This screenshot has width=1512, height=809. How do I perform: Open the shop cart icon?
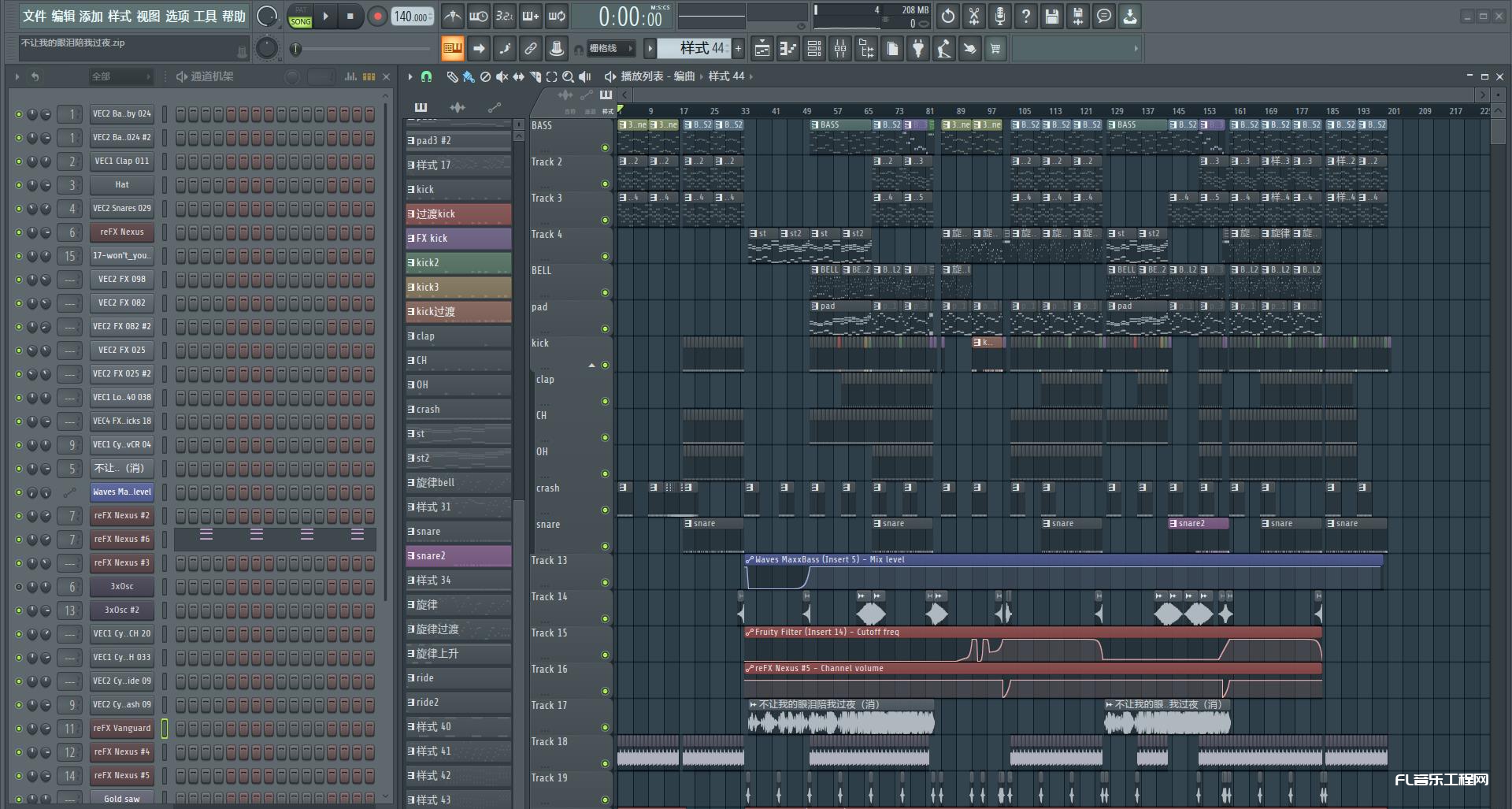pos(995,49)
